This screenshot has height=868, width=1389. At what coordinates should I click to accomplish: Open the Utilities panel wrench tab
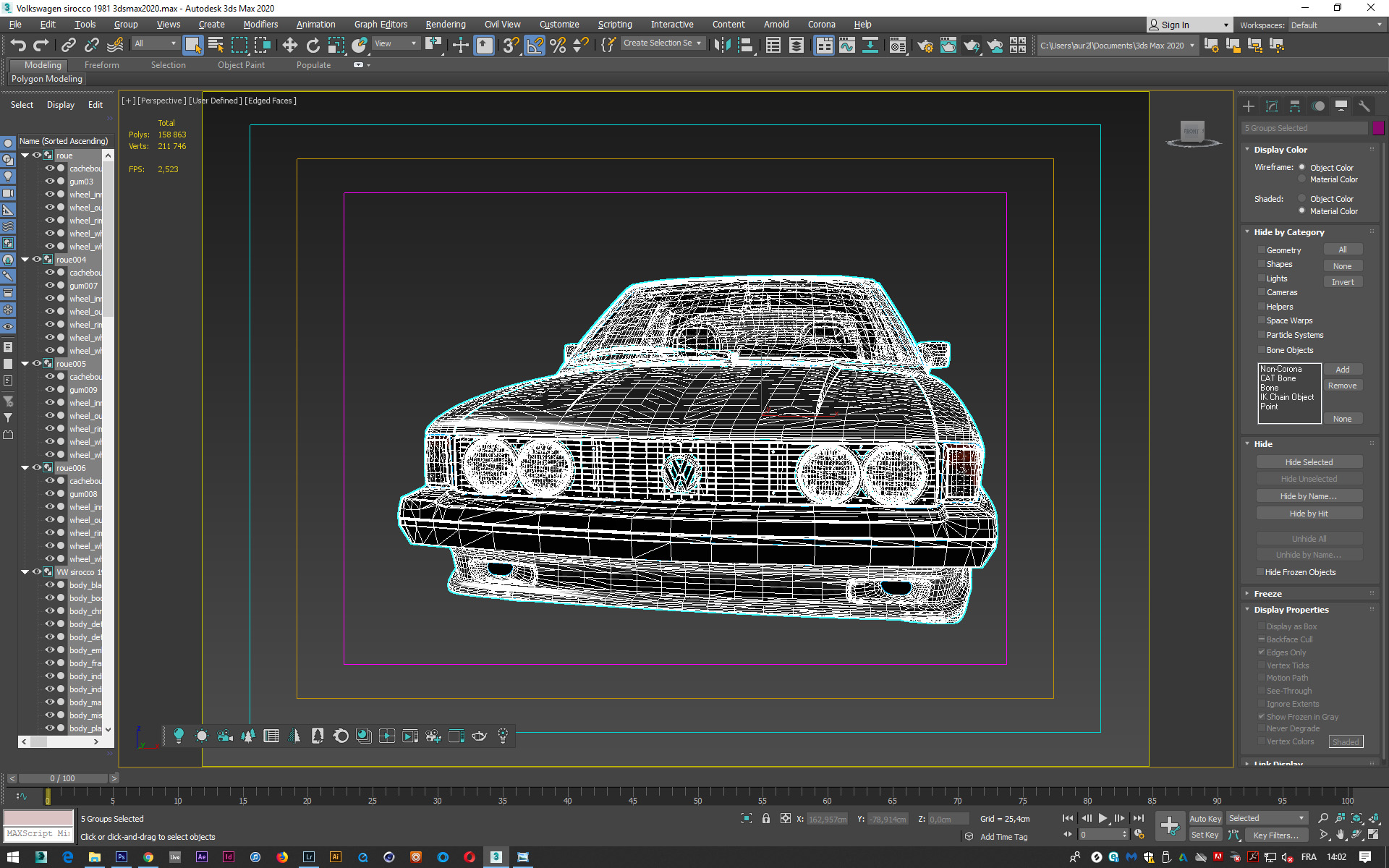tap(1364, 106)
